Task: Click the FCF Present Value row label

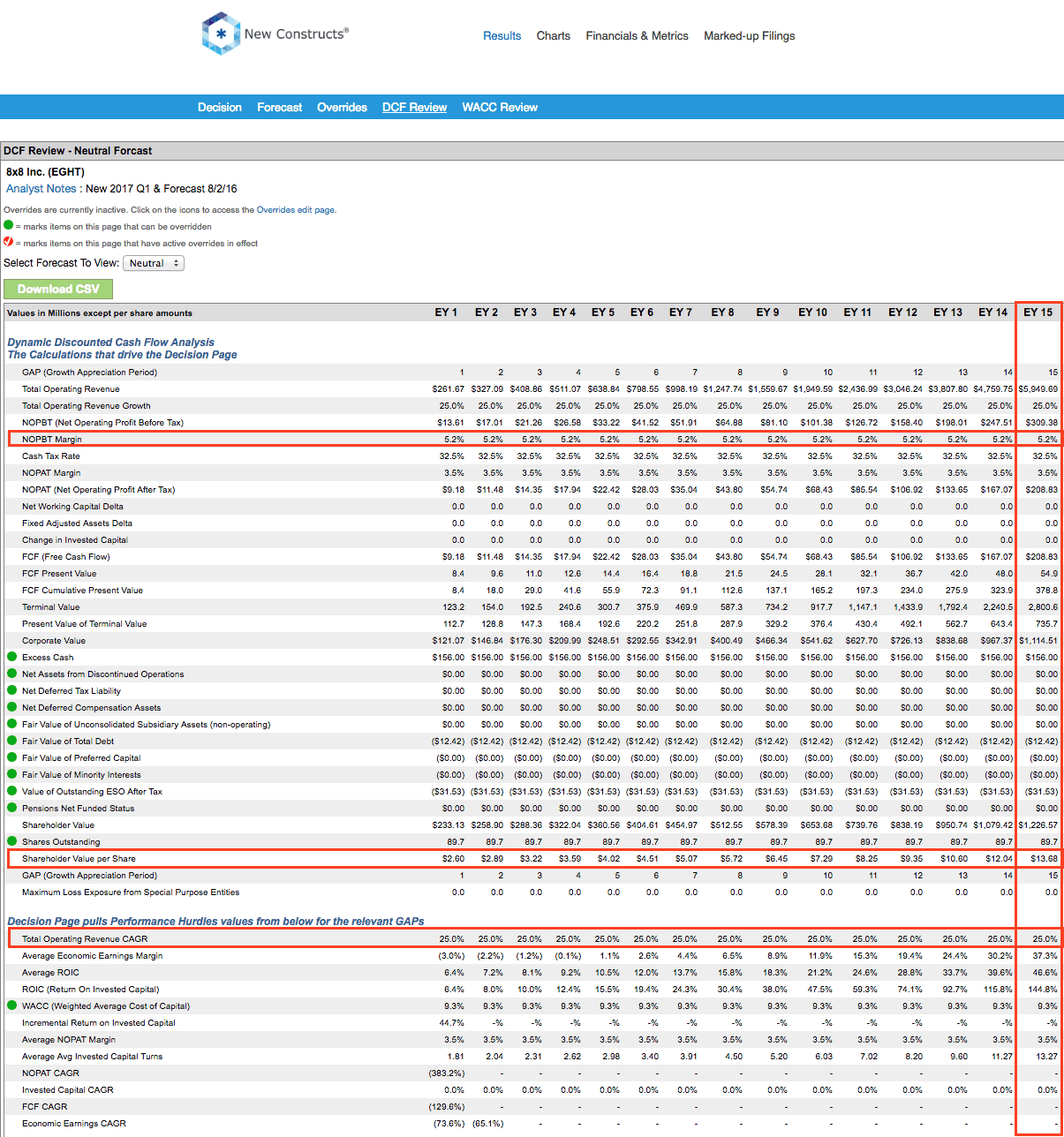Action: [x=59, y=573]
